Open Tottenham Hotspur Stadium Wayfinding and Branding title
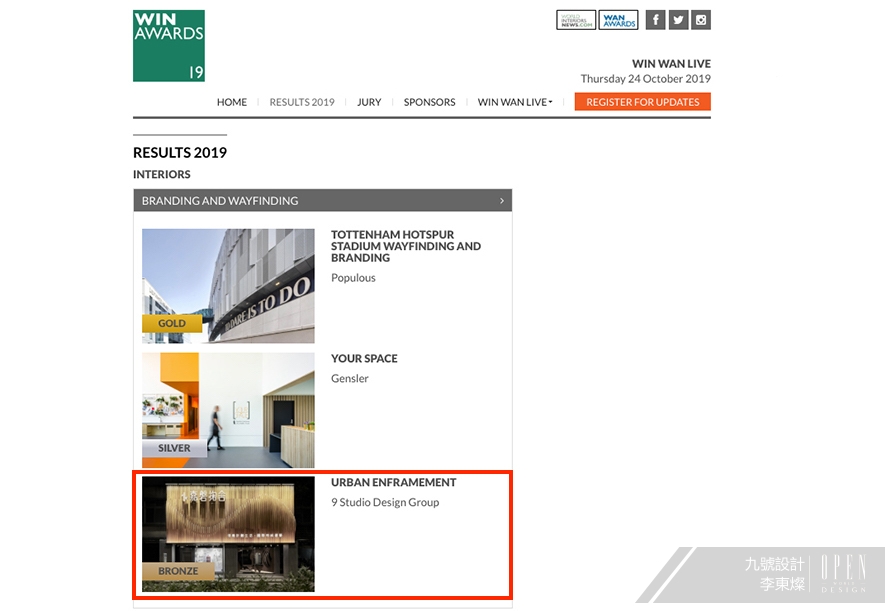 click(x=406, y=246)
